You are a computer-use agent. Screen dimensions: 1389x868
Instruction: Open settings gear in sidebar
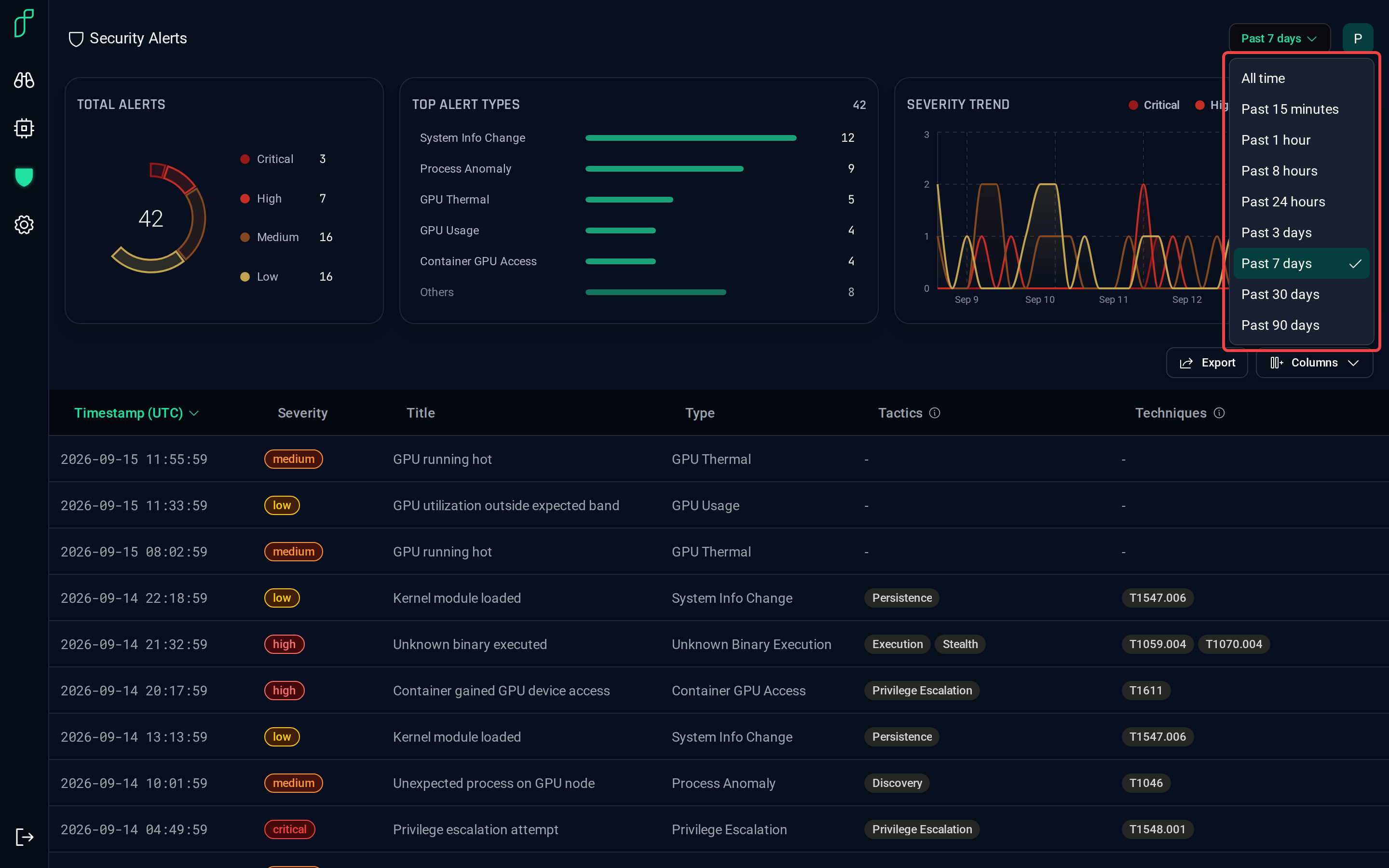[24, 224]
